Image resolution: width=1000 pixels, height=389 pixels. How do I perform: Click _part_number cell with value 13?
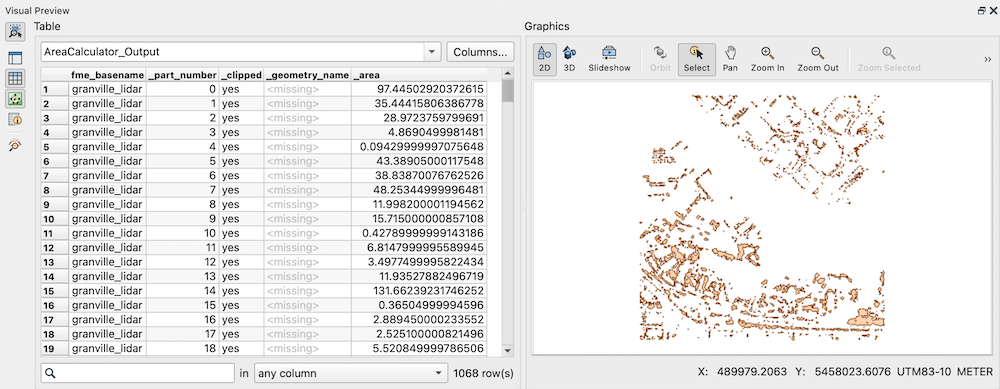(182, 276)
